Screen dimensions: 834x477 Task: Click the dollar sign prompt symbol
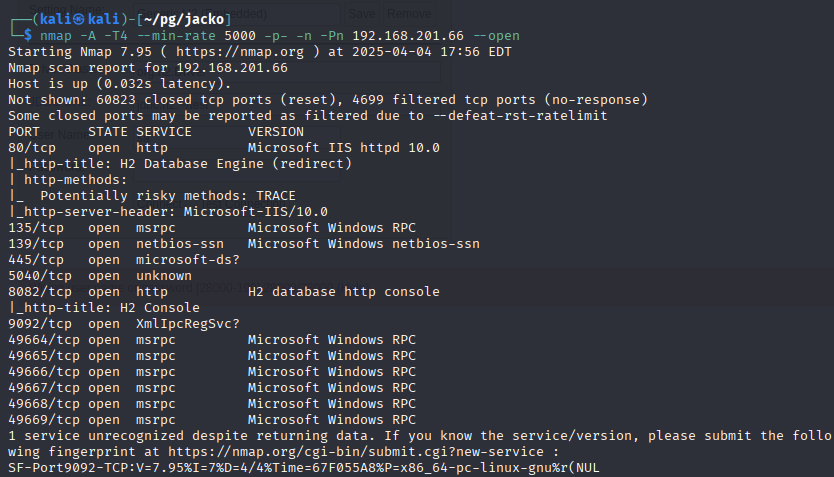click(x=28, y=36)
